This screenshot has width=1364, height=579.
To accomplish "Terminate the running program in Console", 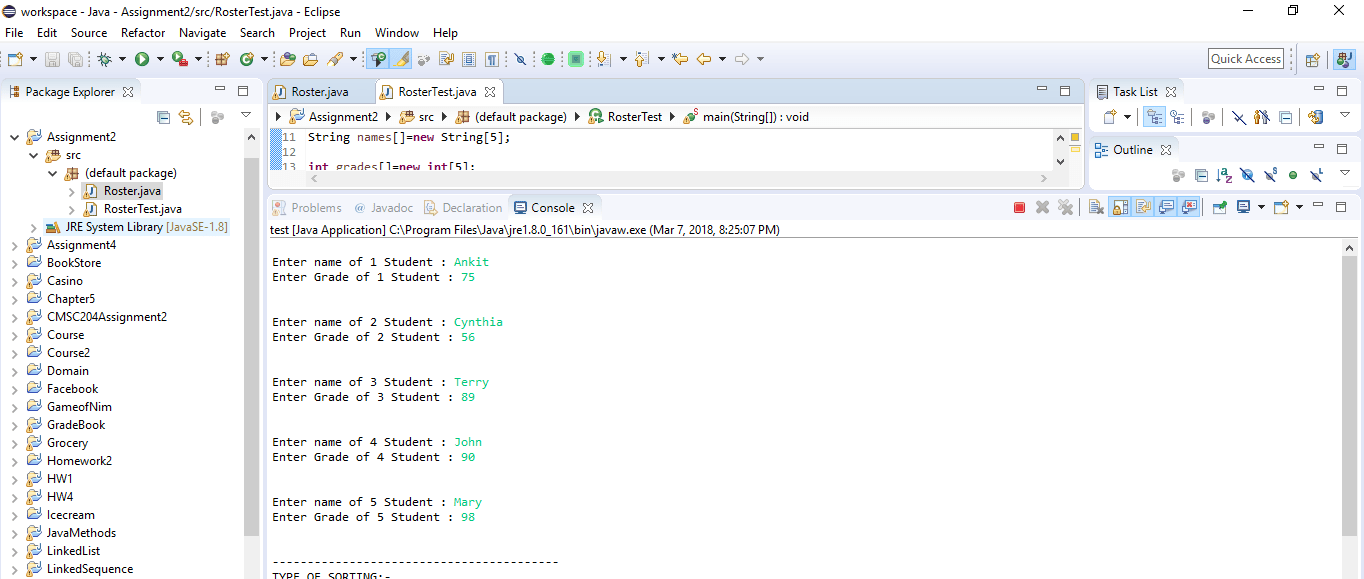I will [1019, 207].
